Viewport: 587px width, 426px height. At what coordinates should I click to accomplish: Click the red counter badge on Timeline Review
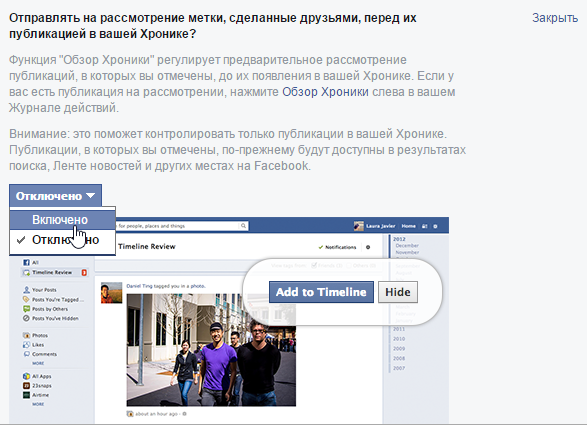click(84, 273)
